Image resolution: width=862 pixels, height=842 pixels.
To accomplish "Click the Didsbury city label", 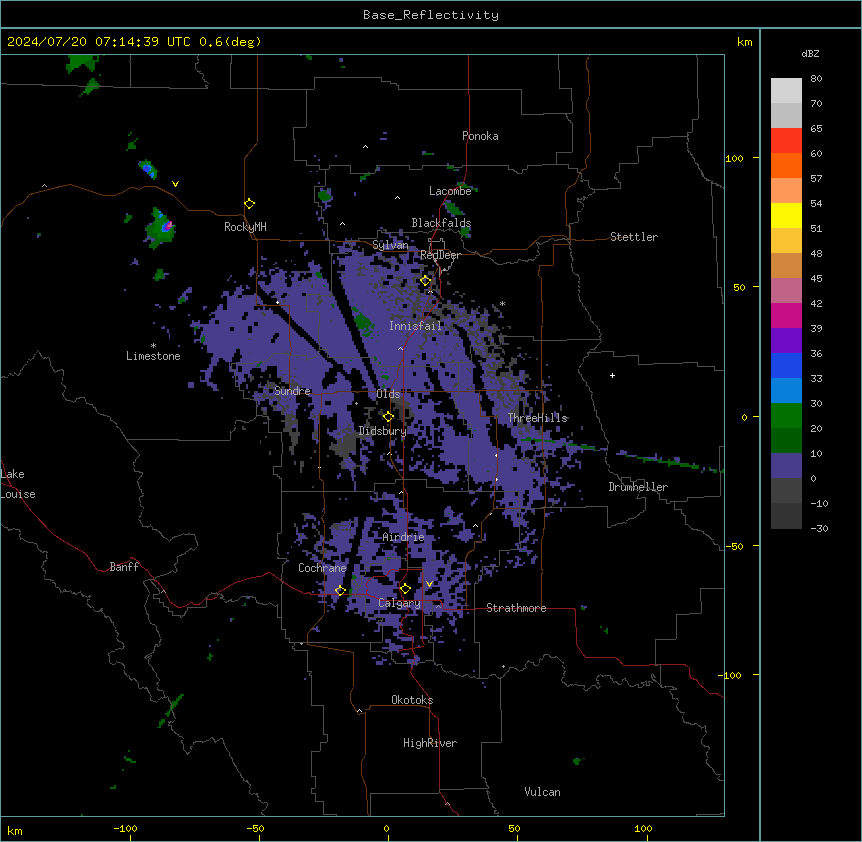I will pyautogui.click(x=383, y=431).
